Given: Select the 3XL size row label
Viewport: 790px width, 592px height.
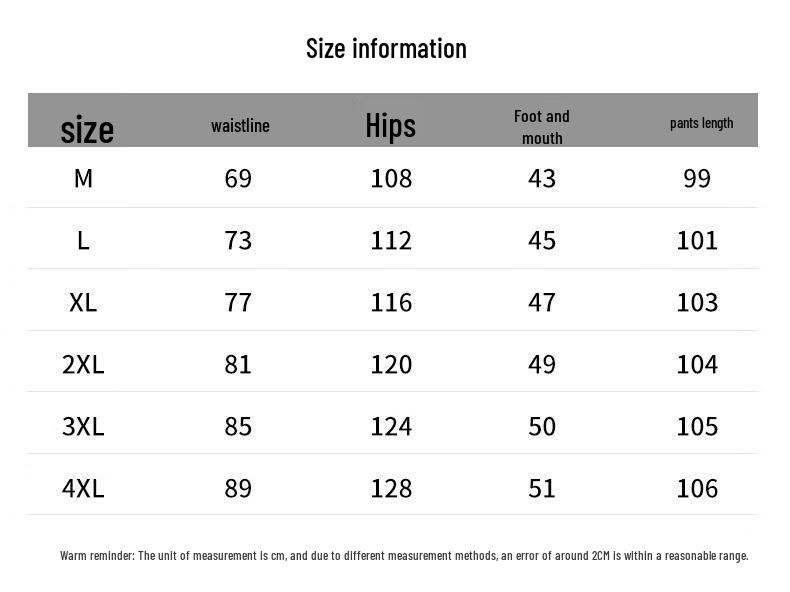Looking at the screenshot, I should coord(84,427).
